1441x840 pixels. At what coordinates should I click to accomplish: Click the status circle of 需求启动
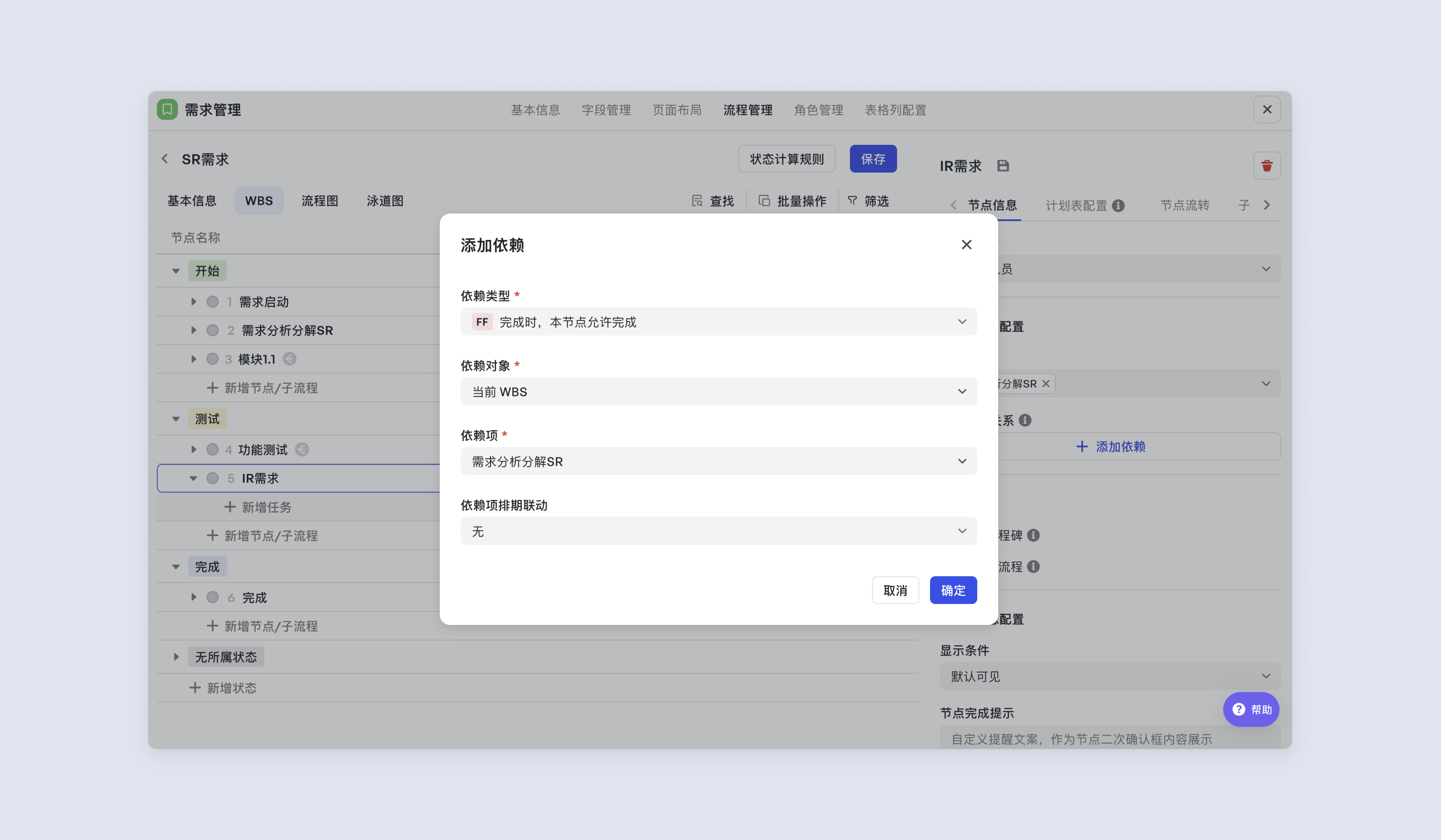click(212, 301)
